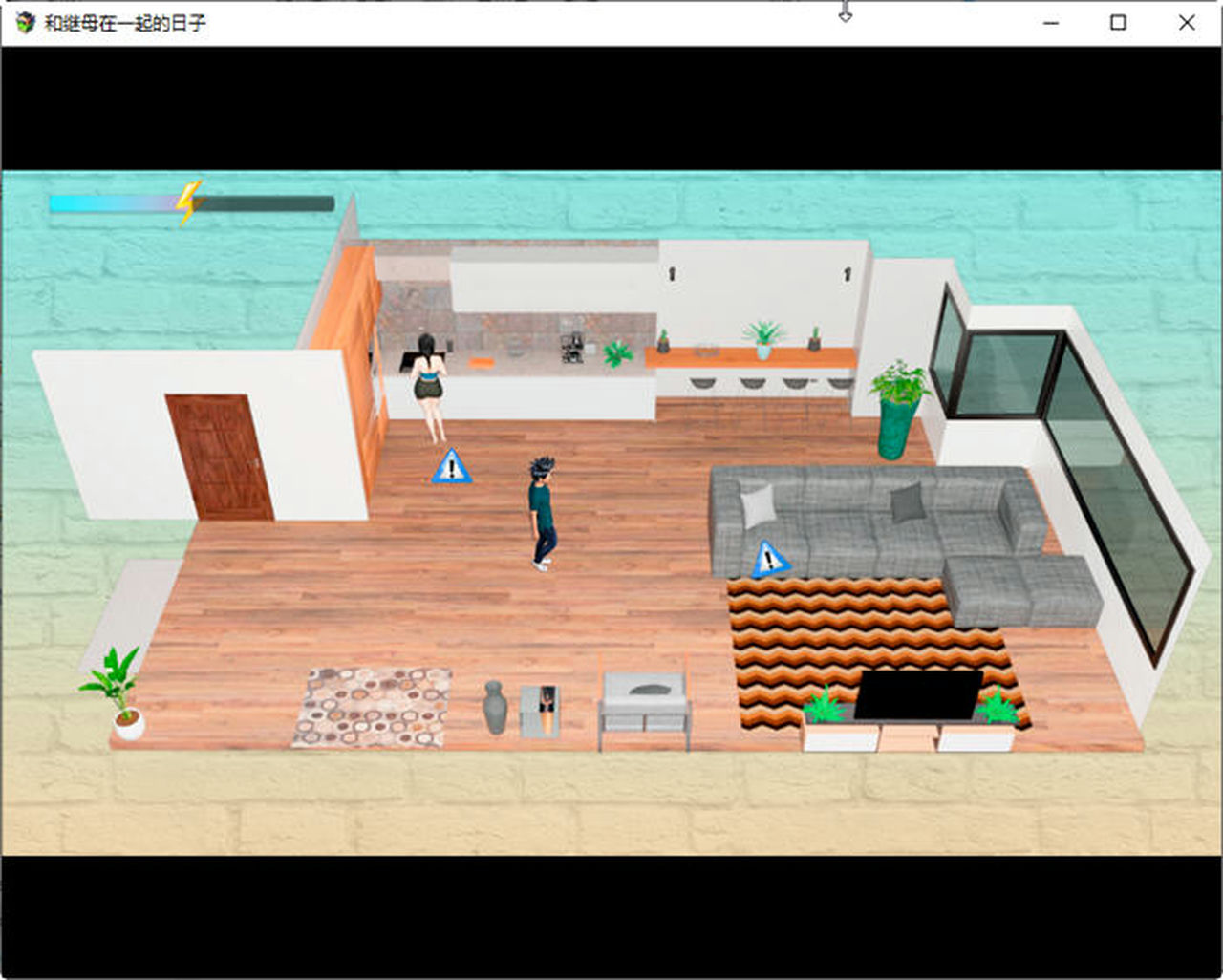Open the brown wooden door
The image size is (1223, 980).
[x=219, y=457]
